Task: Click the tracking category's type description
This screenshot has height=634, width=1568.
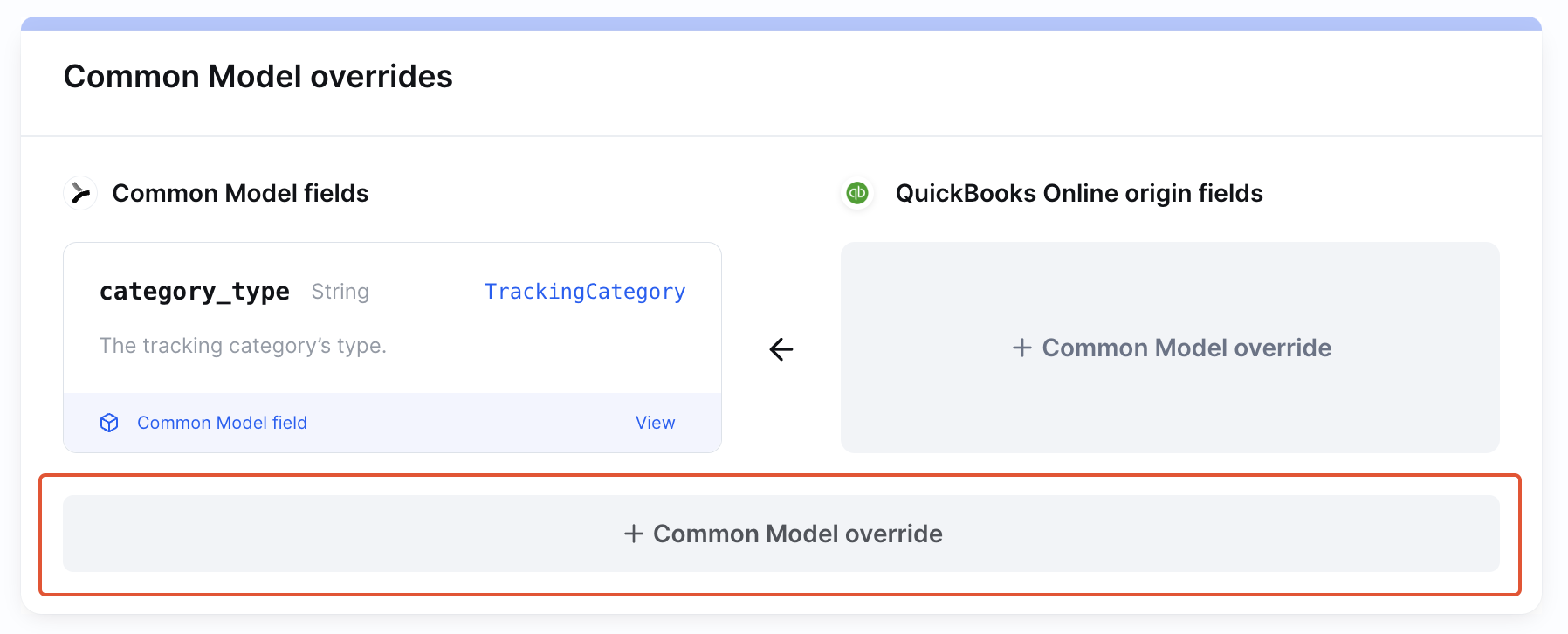Action: tap(243, 346)
